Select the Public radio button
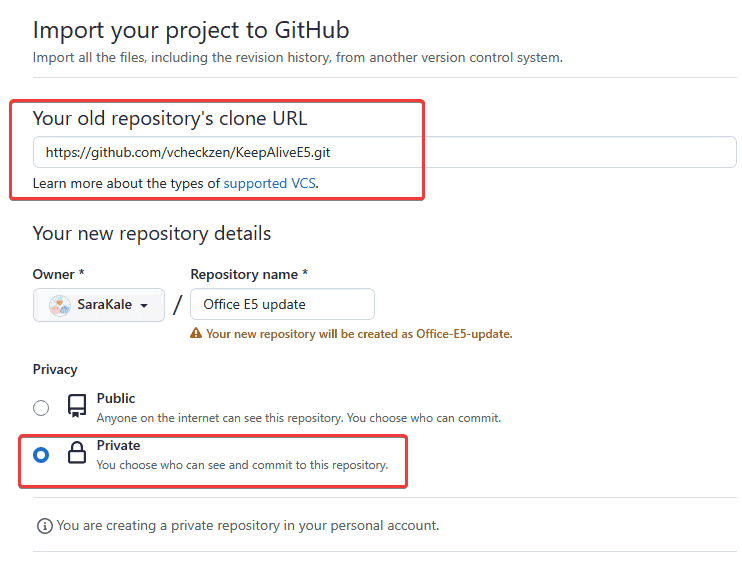The height and width of the screenshot is (564, 742). [41, 407]
